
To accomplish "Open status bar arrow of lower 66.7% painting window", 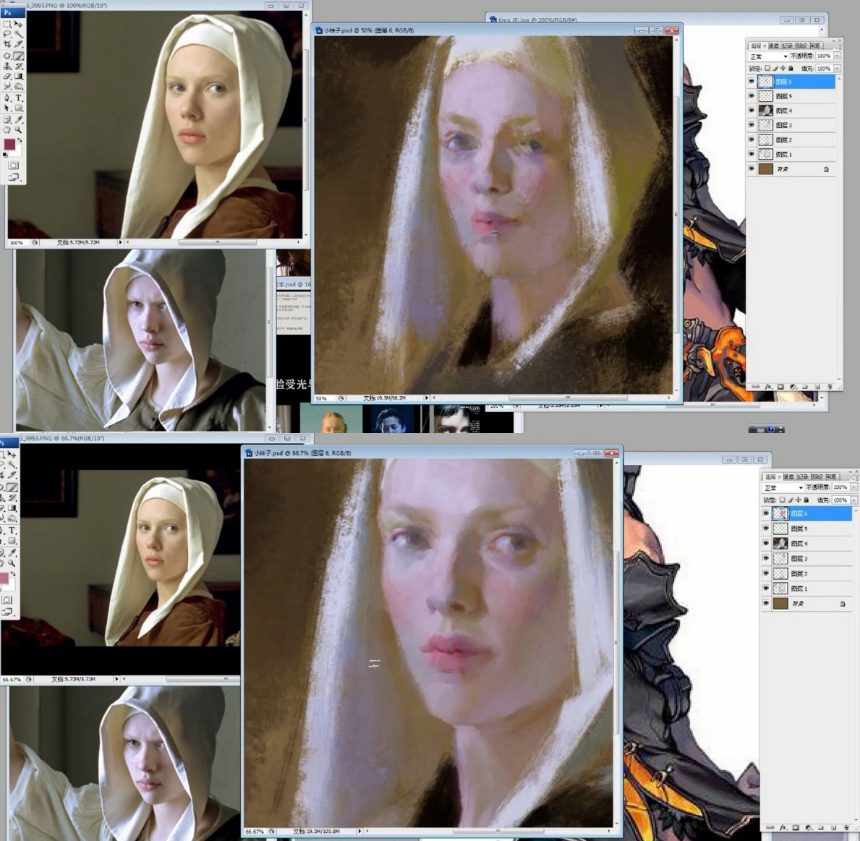I will 359,831.
